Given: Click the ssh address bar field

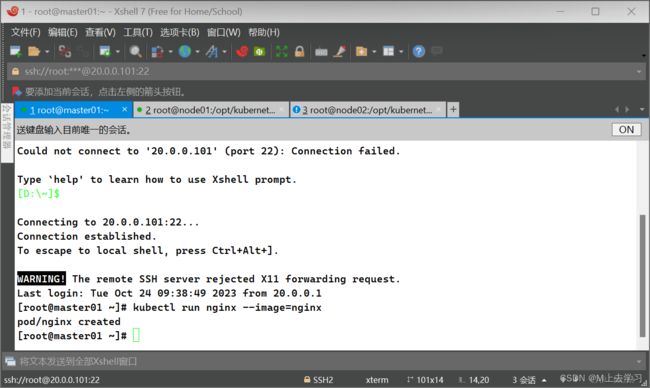Looking at the screenshot, I should 326,71.
